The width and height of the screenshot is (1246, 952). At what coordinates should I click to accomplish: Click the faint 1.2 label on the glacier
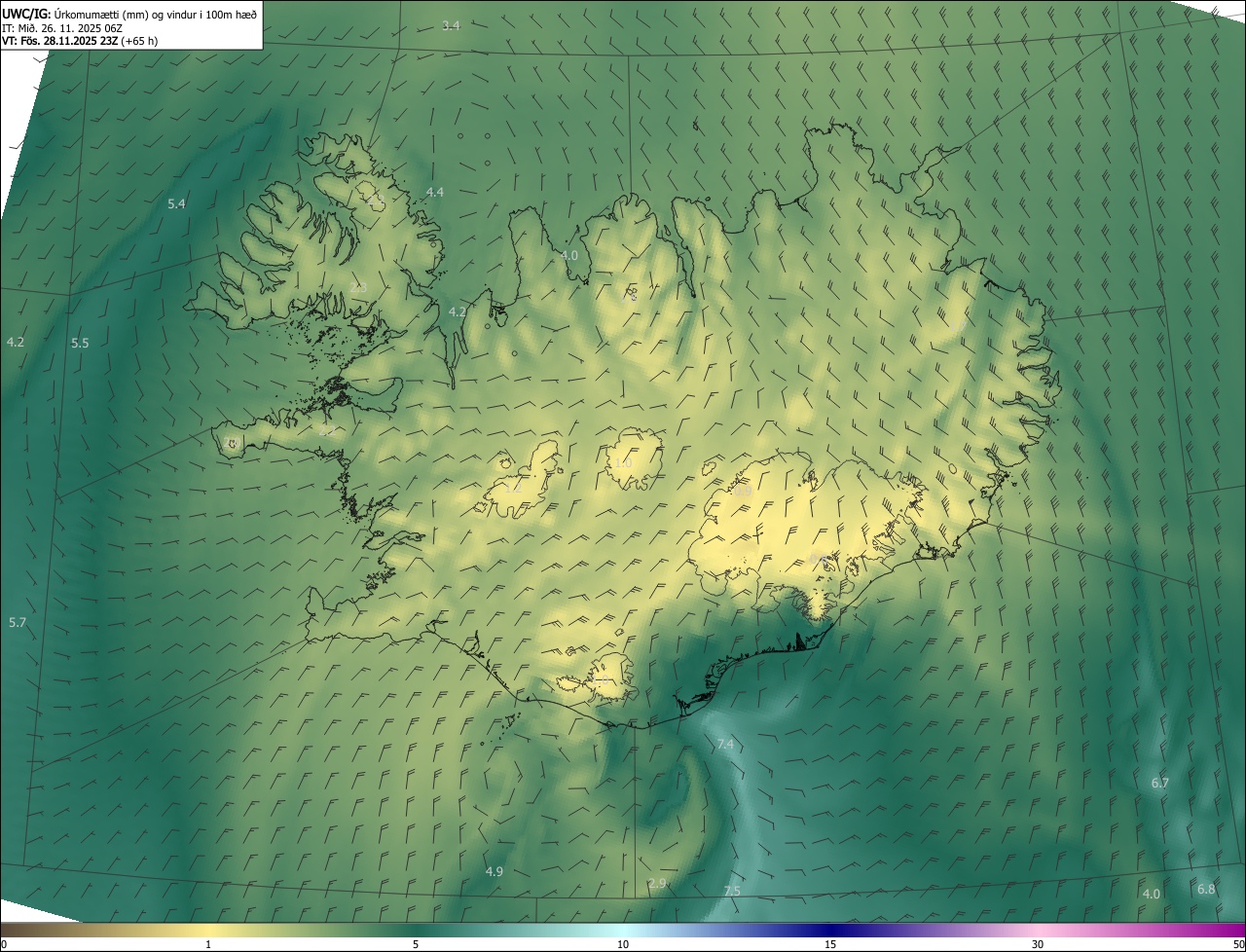[x=513, y=488]
